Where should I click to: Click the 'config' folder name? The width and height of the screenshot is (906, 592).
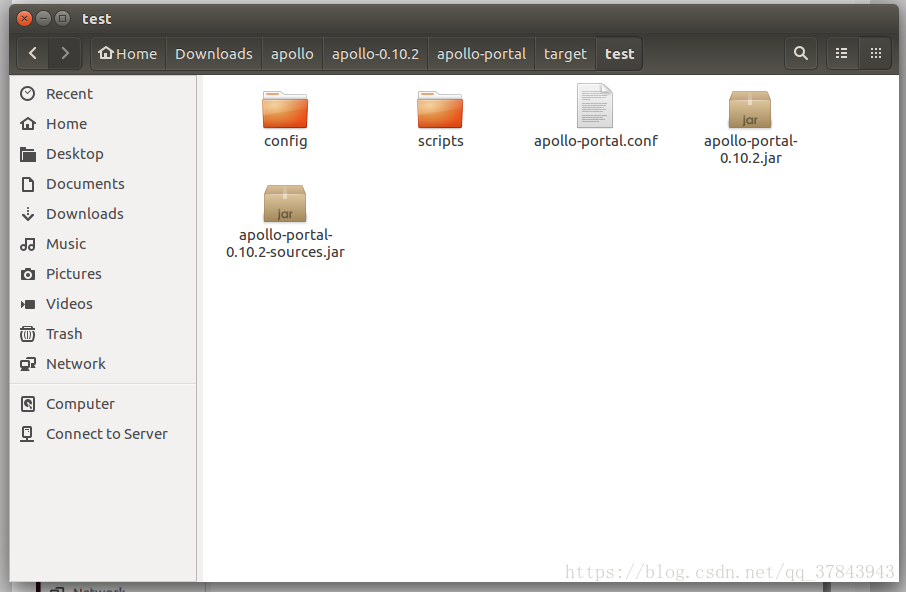285,142
